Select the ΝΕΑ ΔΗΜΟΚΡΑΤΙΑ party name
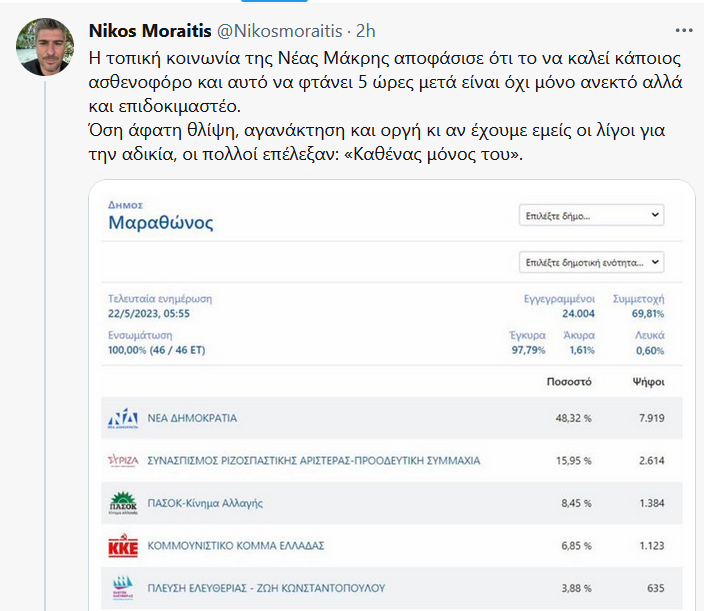 pos(192,418)
